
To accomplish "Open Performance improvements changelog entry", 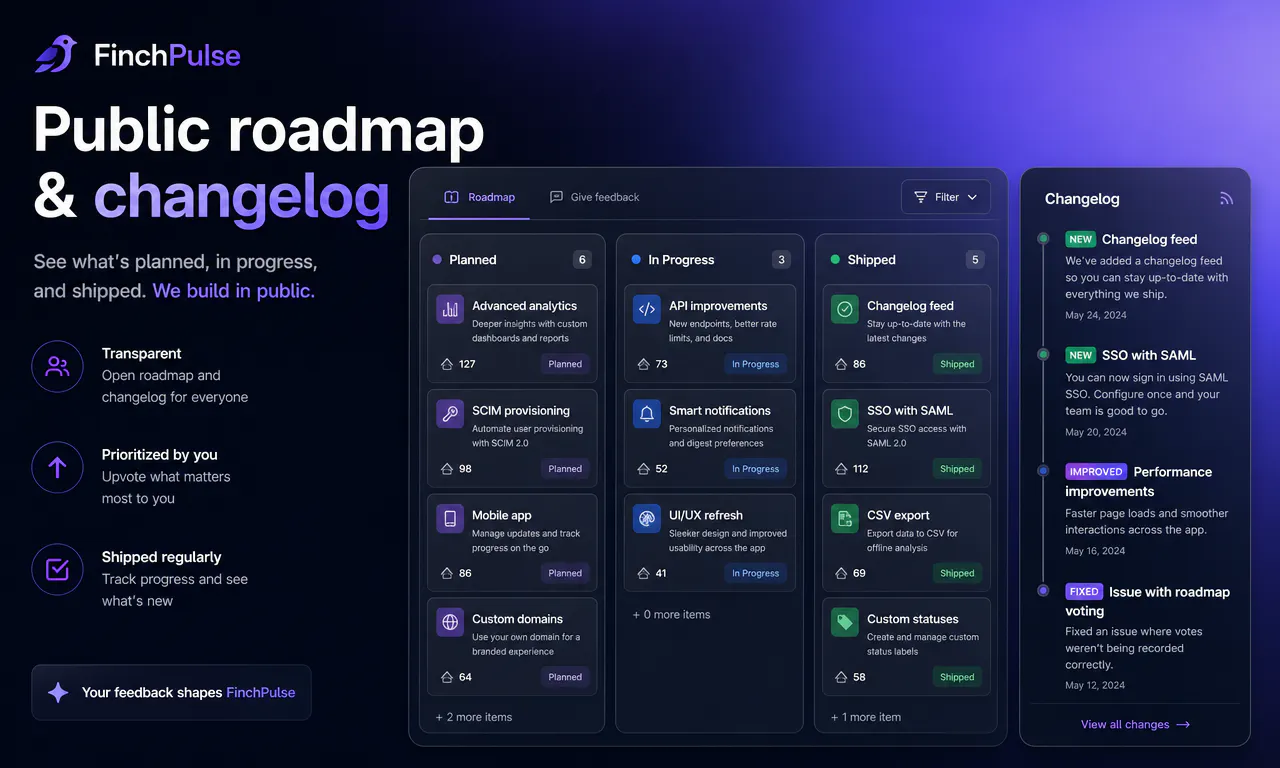I will pos(1139,481).
